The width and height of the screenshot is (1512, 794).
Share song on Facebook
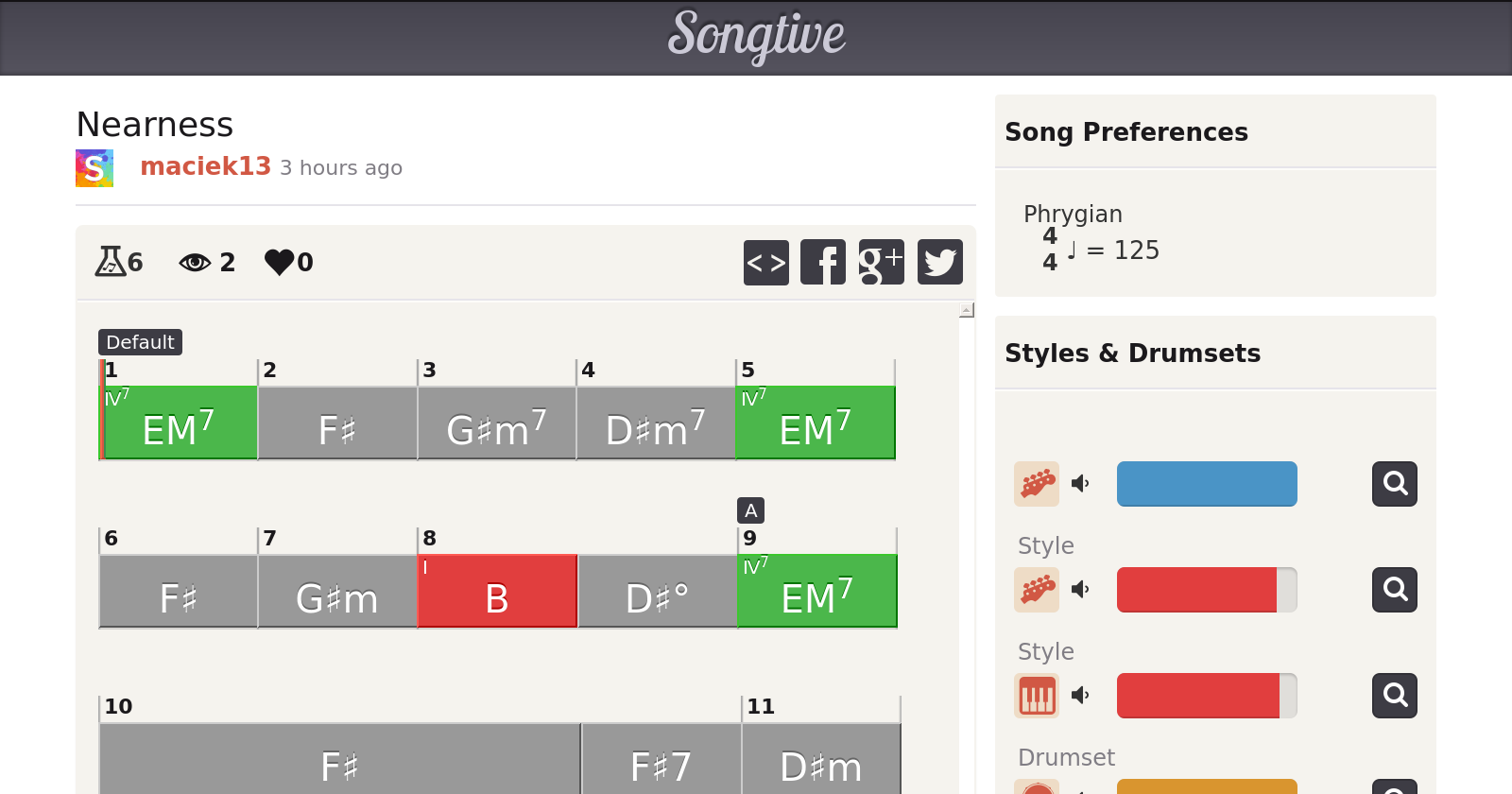pyautogui.click(x=823, y=262)
